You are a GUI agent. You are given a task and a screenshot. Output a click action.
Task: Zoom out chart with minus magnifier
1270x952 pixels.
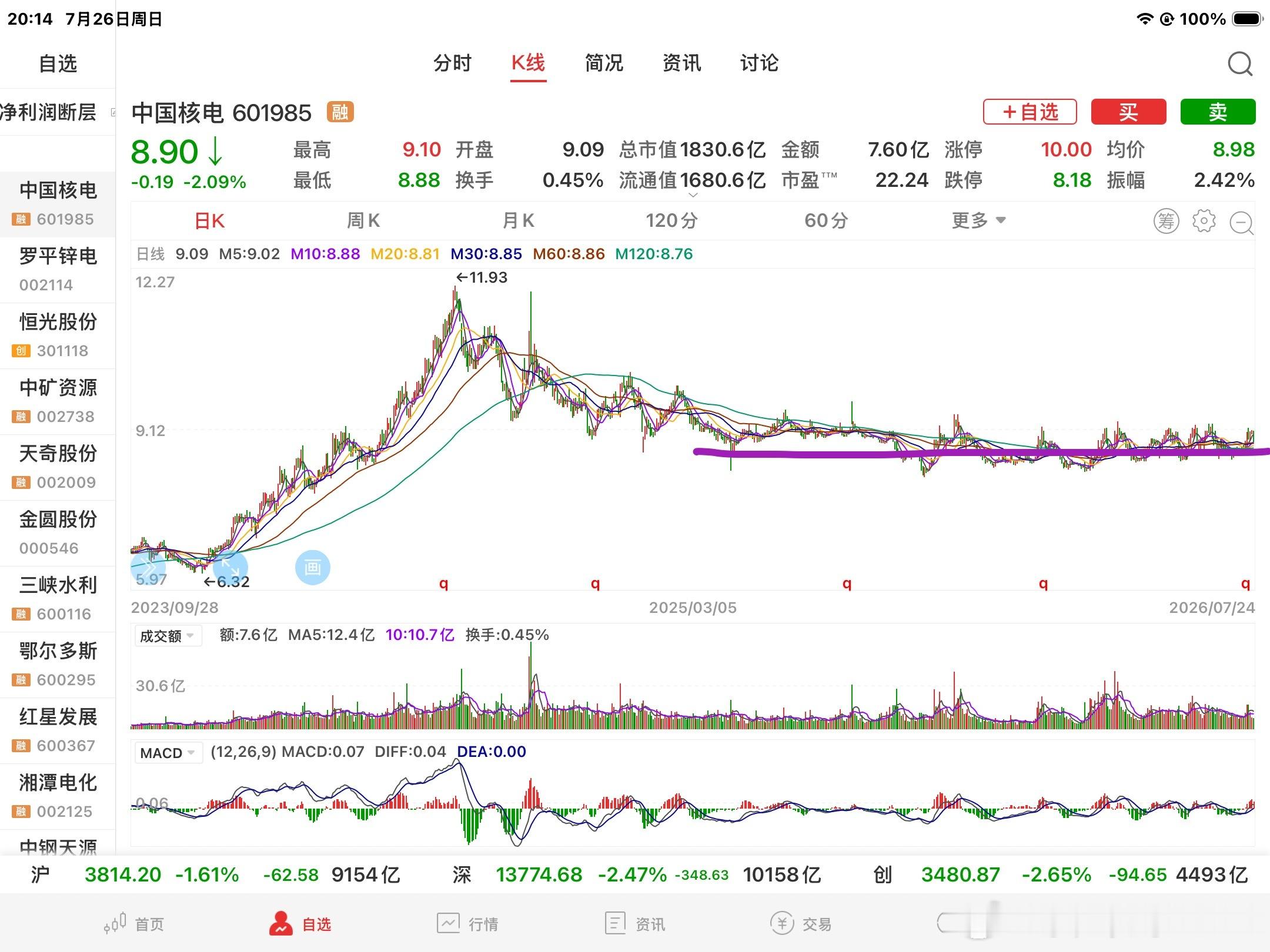pyautogui.click(x=1242, y=223)
